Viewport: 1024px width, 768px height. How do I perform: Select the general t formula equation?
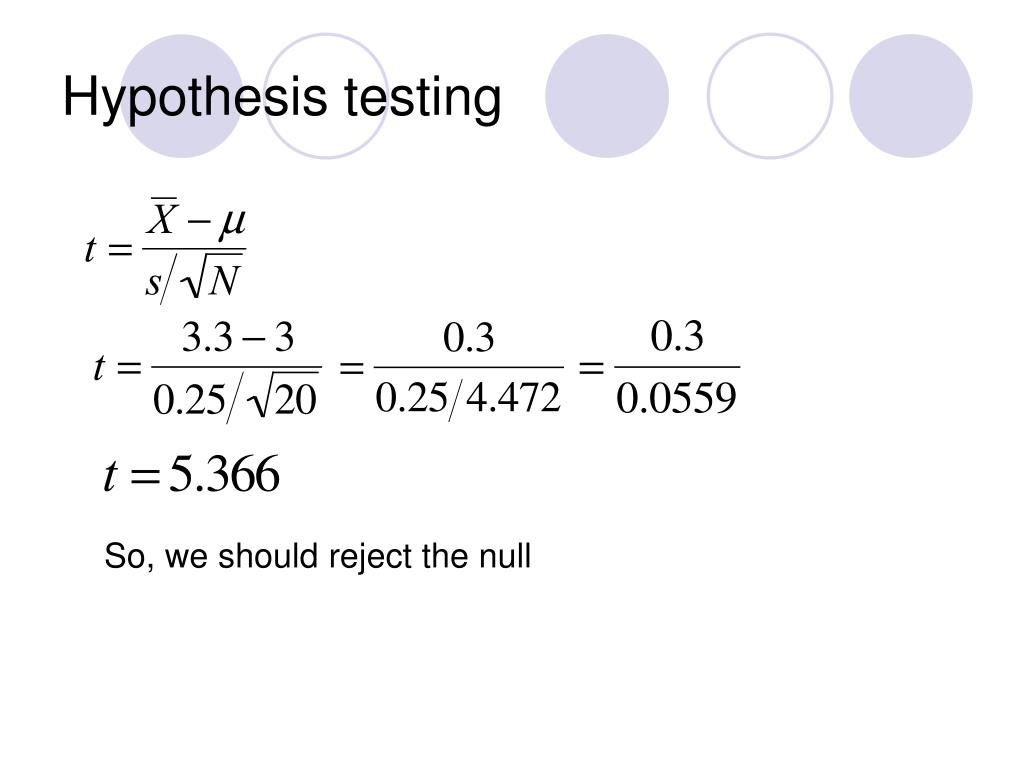point(165,251)
